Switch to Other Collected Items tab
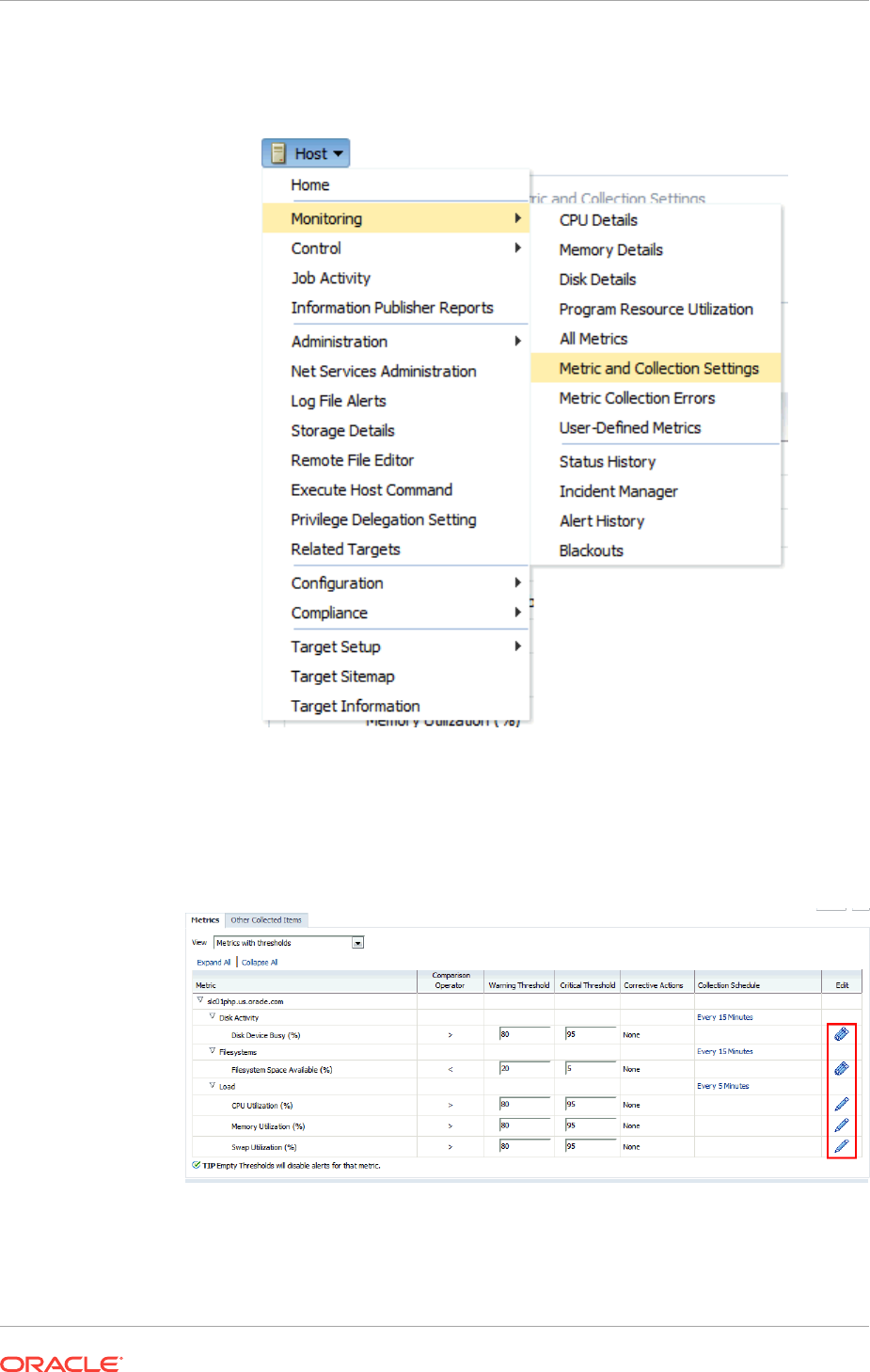Image resolution: width=870 pixels, height=1372 pixels. [266, 920]
